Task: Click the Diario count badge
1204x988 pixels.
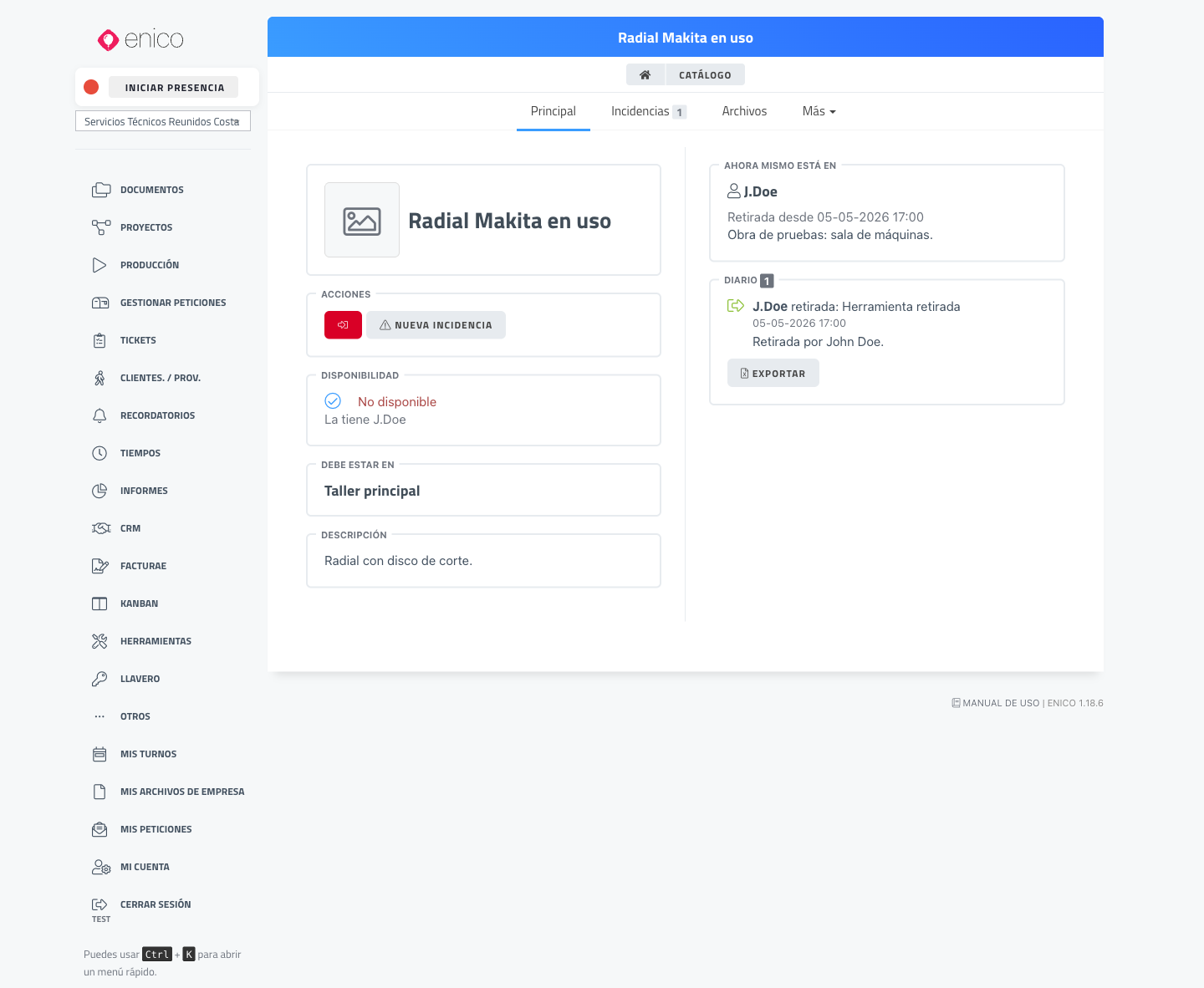Action: click(x=767, y=281)
